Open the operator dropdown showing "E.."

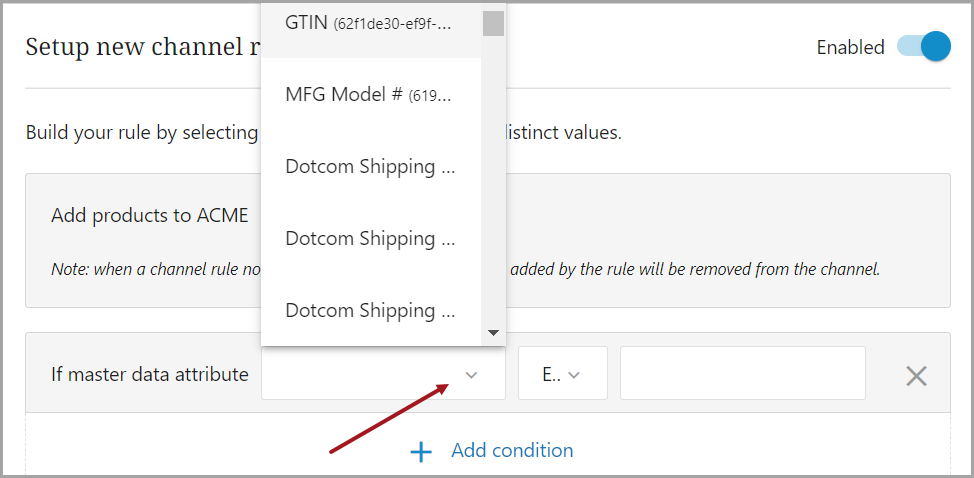coord(562,374)
